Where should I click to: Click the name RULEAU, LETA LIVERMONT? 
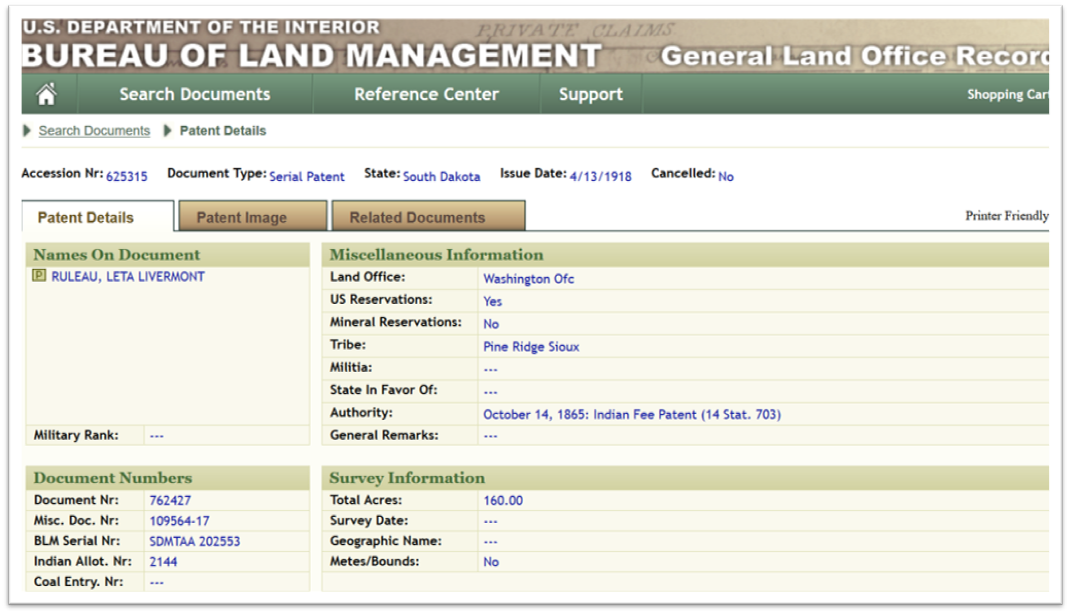(128, 276)
